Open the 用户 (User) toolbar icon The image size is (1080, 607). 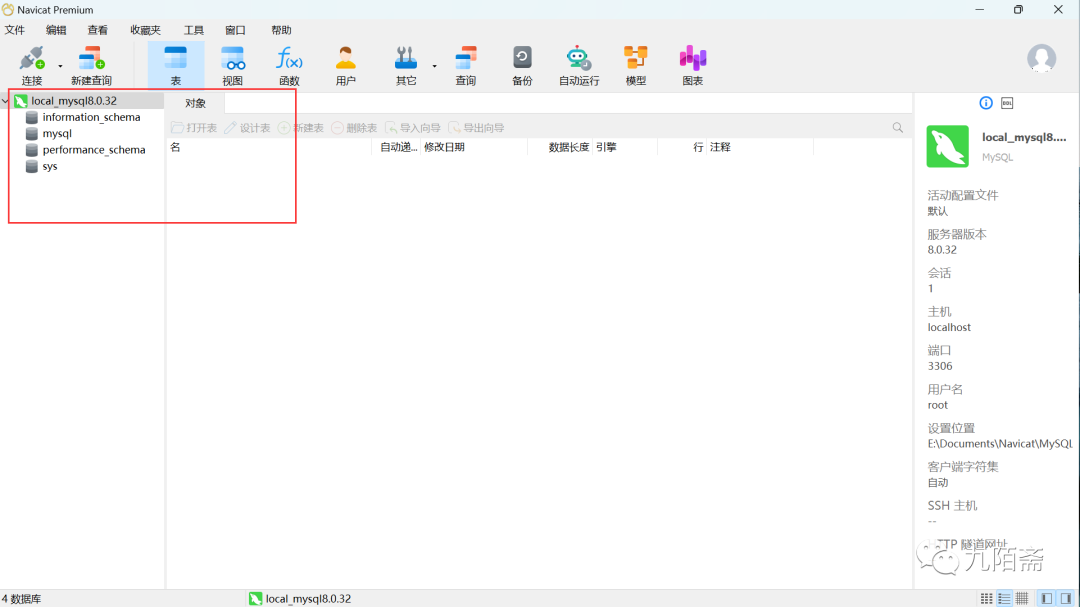[346, 65]
